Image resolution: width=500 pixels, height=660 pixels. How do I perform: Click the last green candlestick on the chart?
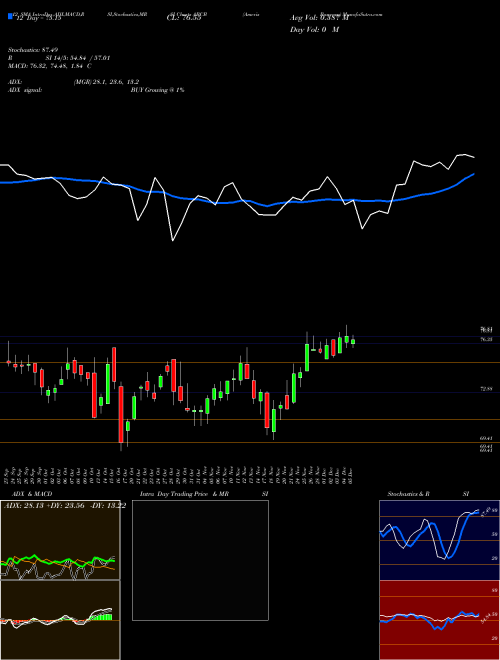[353, 341]
